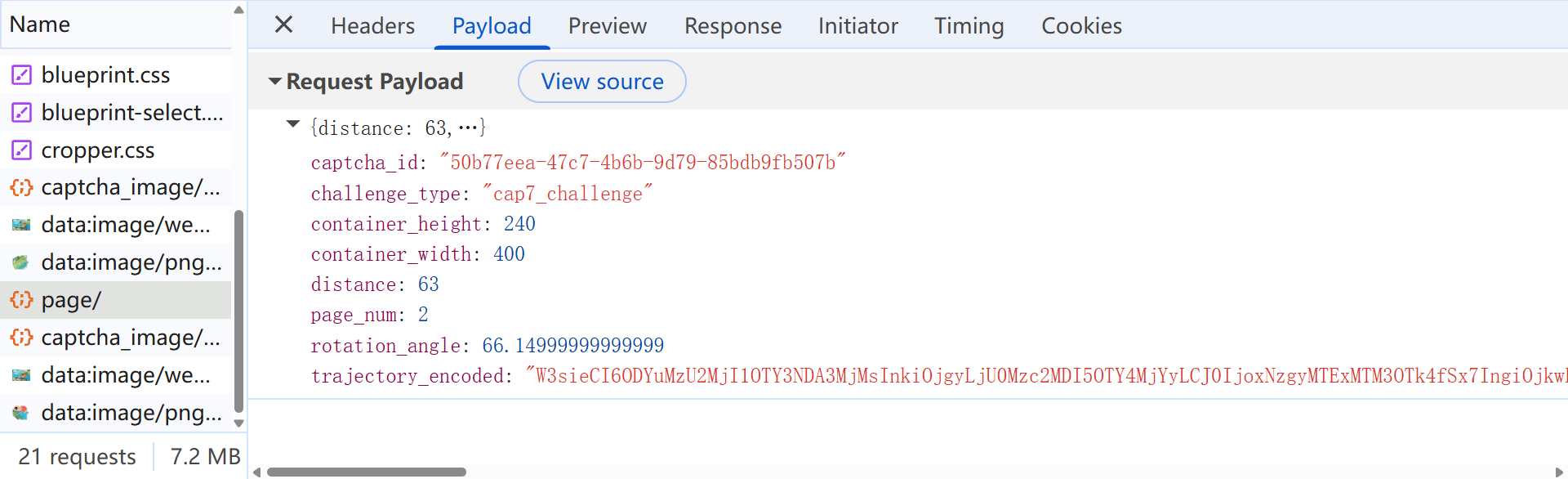Image resolution: width=1568 pixels, height=479 pixels.
Task: Click the cropper.css stylesheet icon
Action: click(x=21, y=150)
